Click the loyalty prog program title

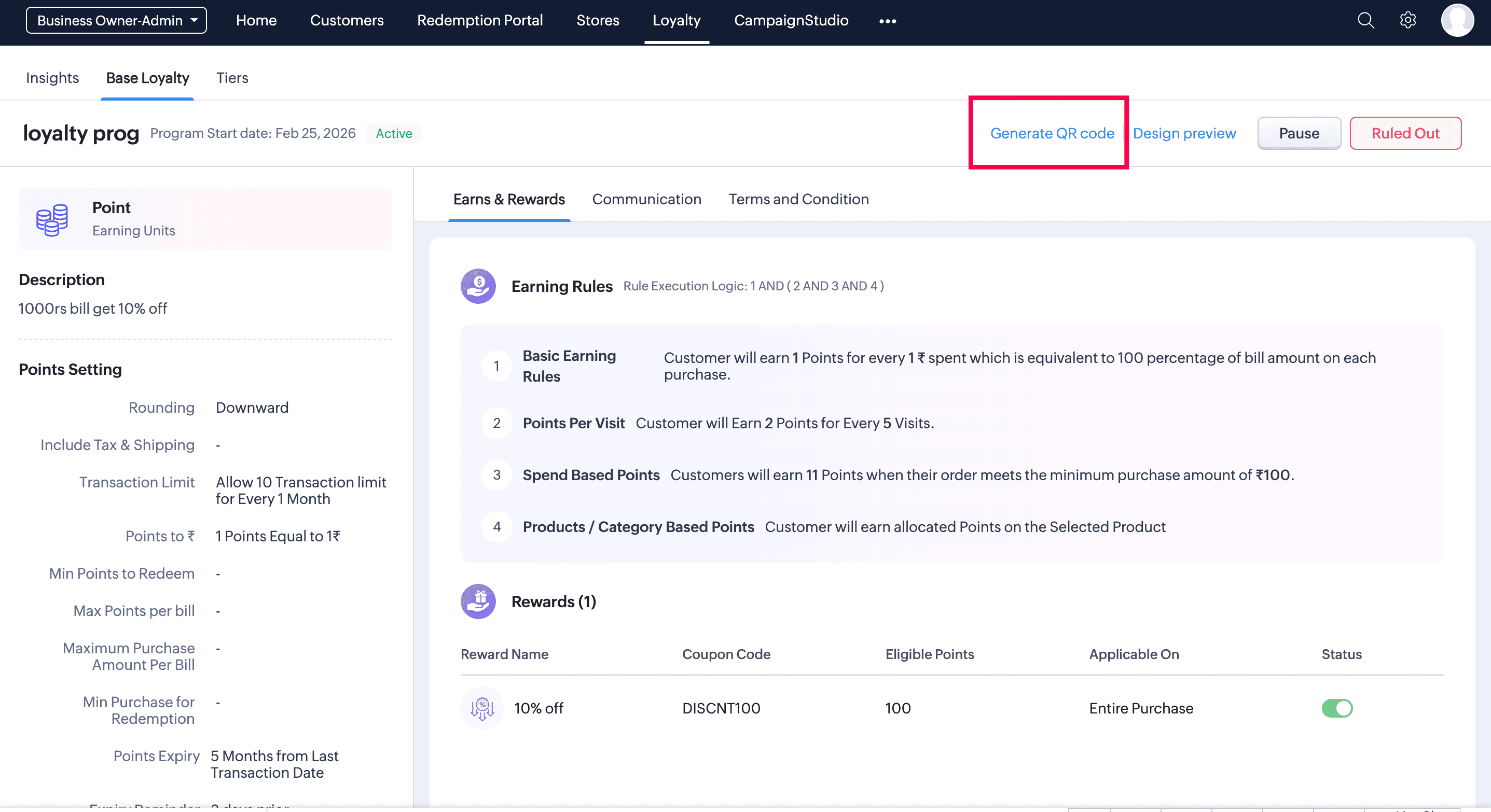(81, 133)
